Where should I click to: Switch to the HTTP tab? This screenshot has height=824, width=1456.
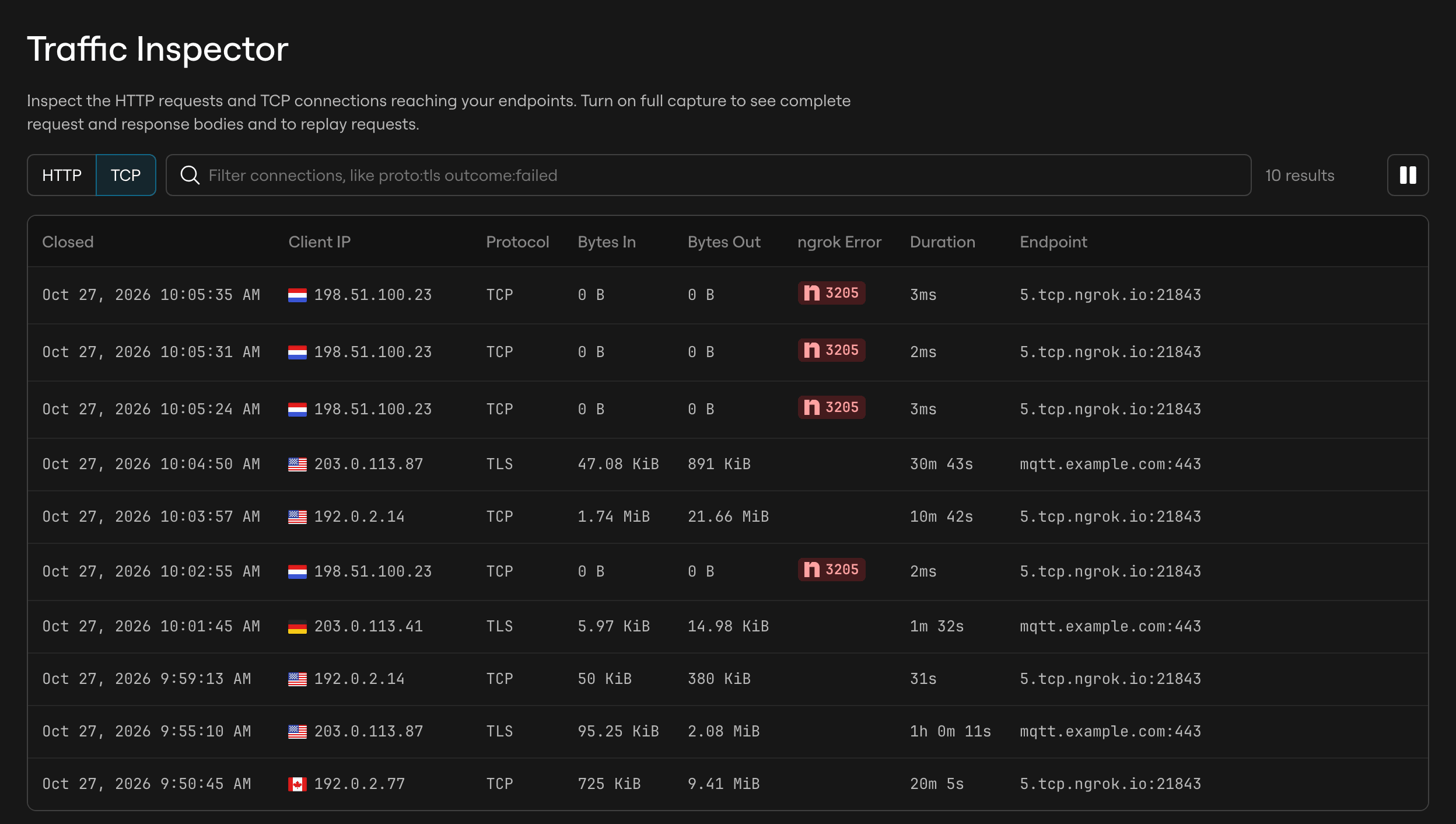point(62,175)
